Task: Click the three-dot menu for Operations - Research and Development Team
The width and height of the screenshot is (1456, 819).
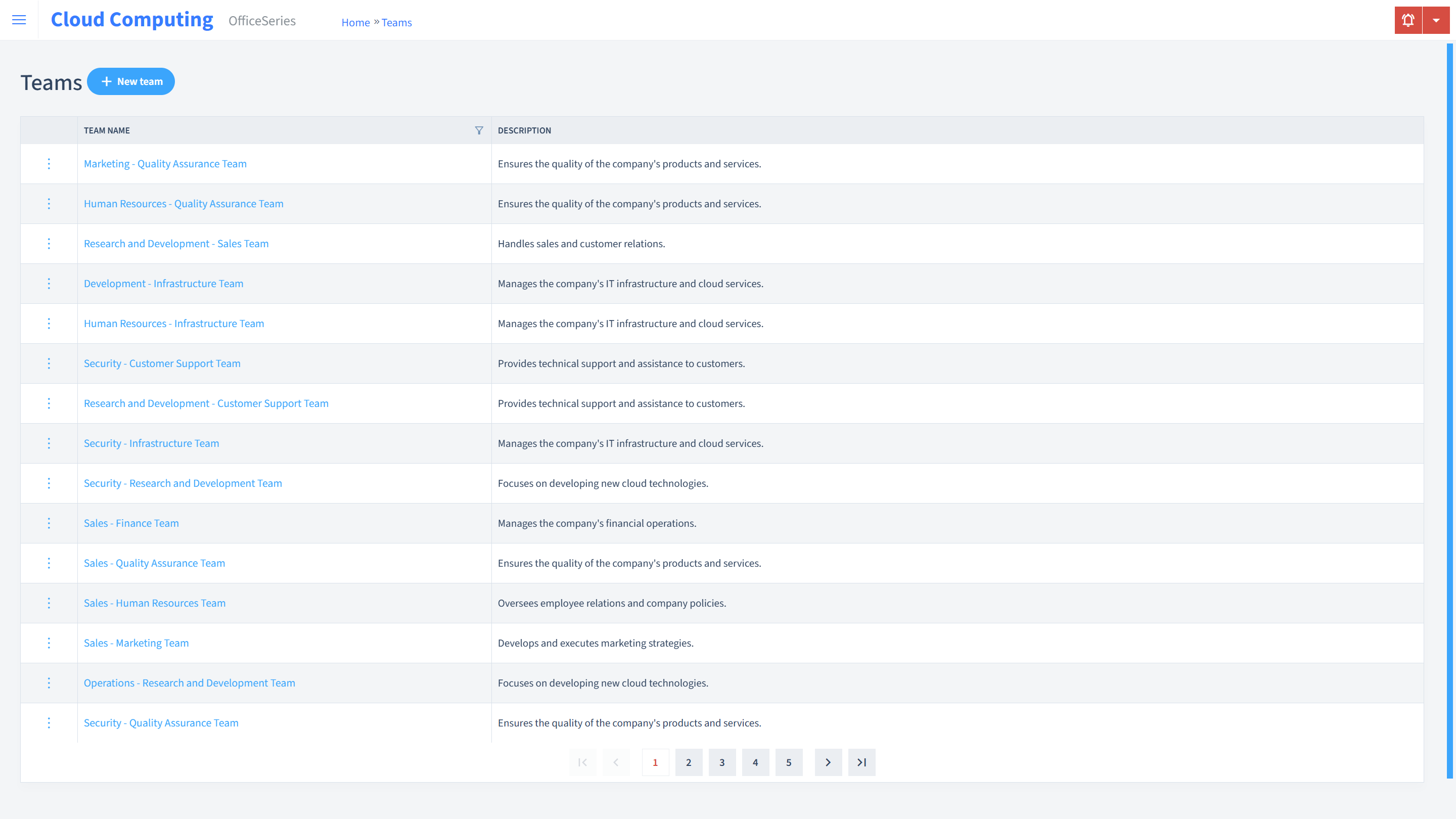Action: (48, 683)
